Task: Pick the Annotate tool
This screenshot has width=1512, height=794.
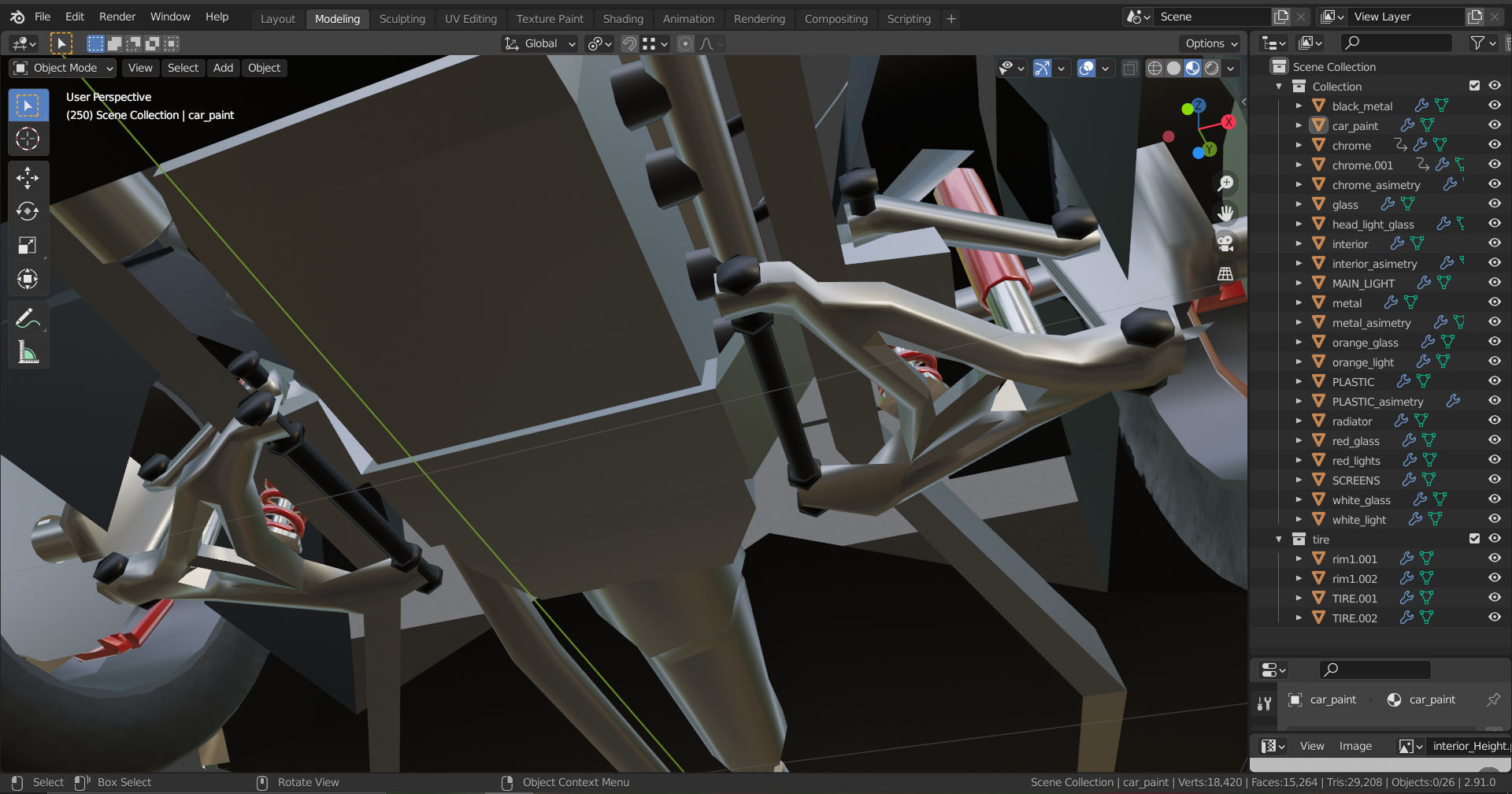Action: point(28,318)
